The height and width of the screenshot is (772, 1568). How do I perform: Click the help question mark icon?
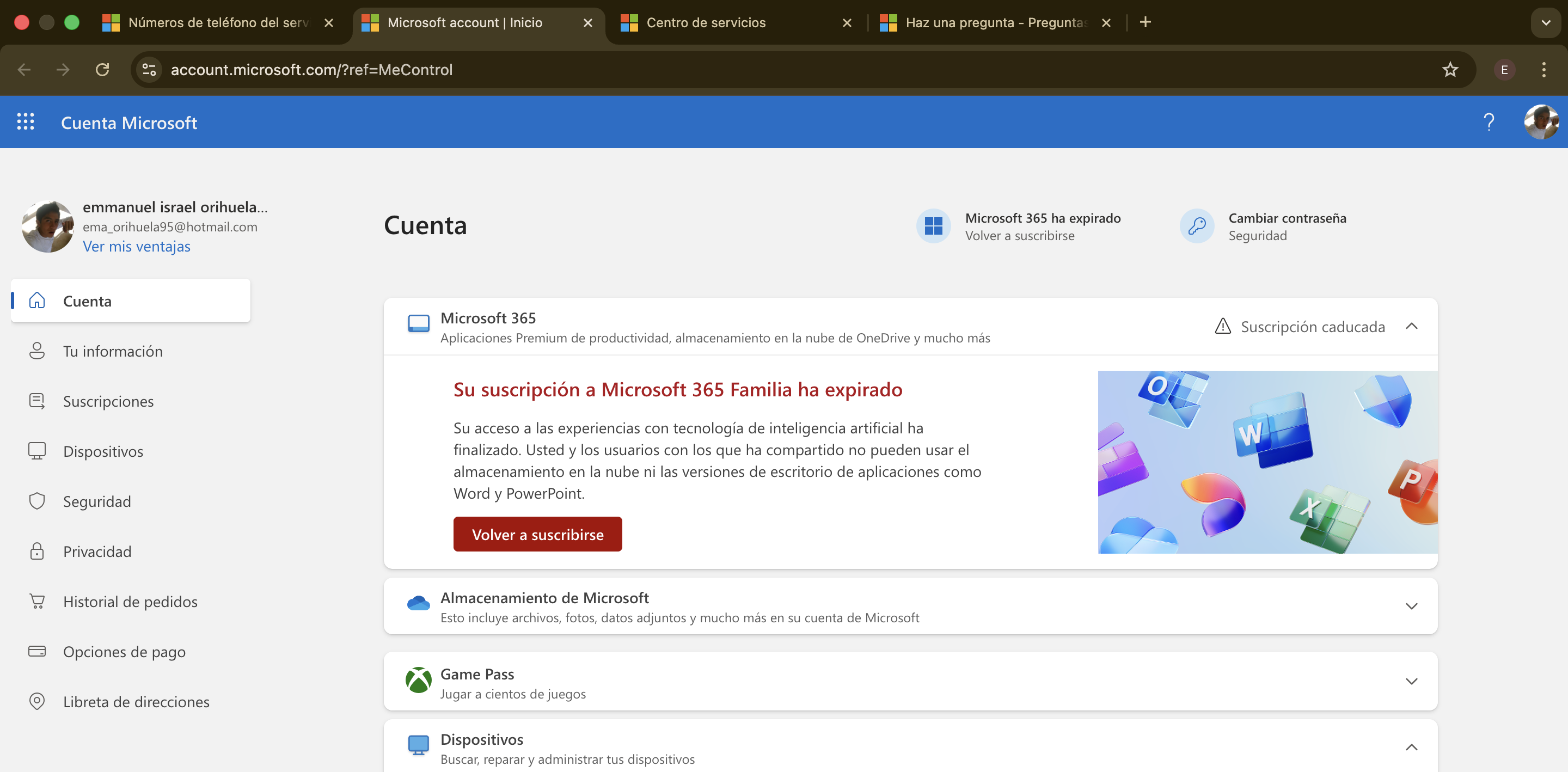click(x=1489, y=122)
